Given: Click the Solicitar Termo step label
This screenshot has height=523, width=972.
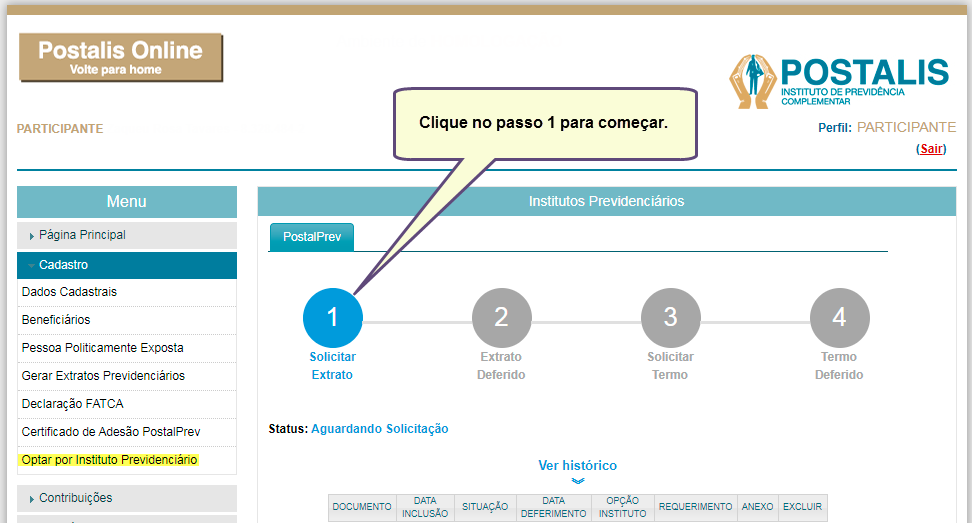Looking at the screenshot, I should coord(670,366).
